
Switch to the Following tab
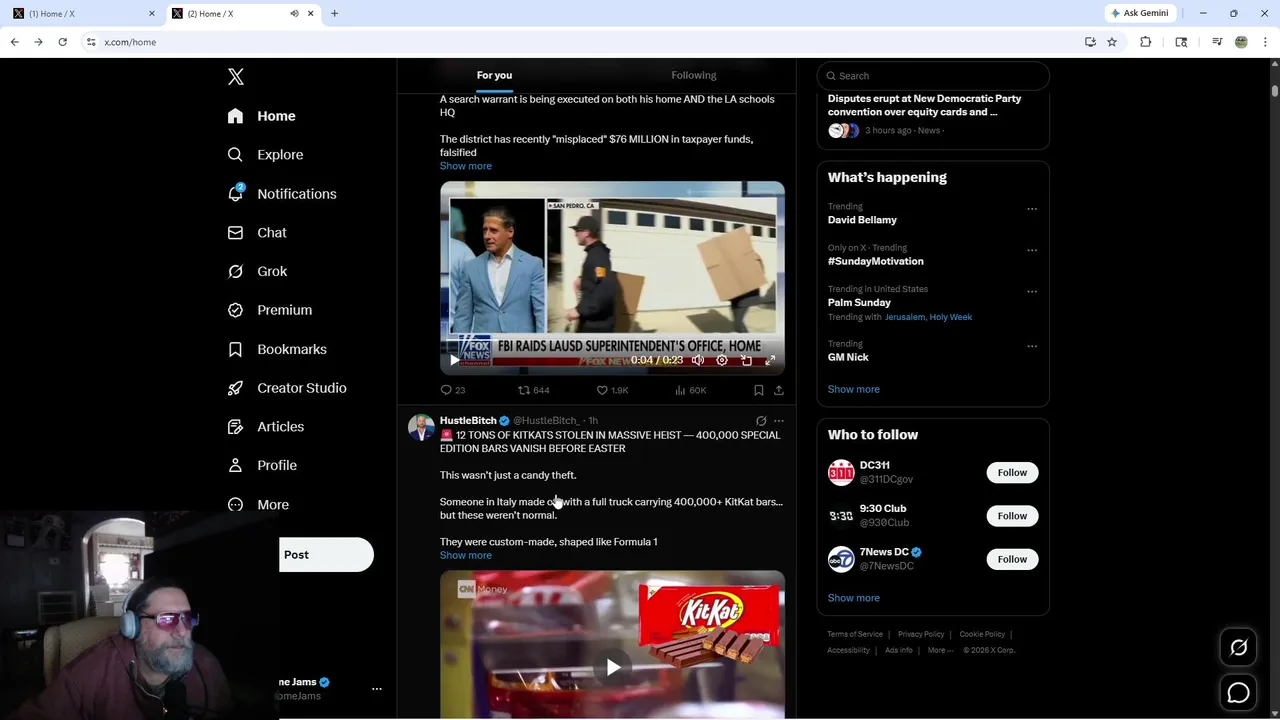(x=694, y=75)
